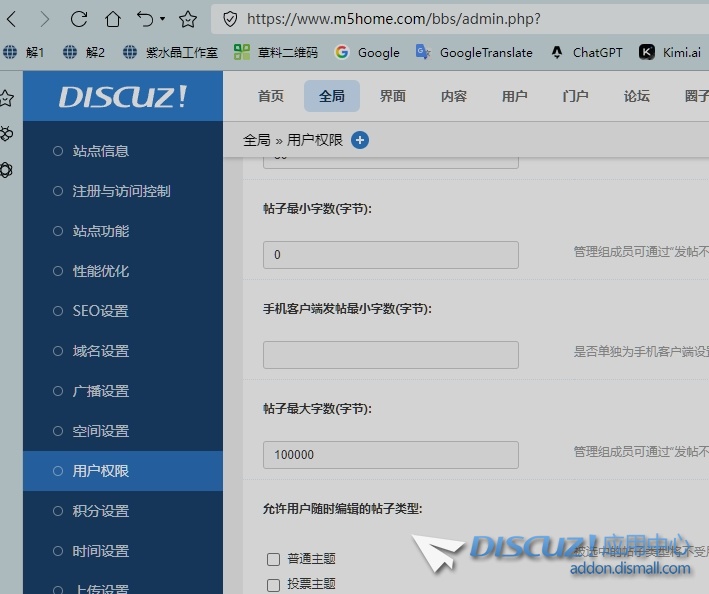Open the 草料二维码 bookmark
This screenshot has height=594, width=709.
276,52
